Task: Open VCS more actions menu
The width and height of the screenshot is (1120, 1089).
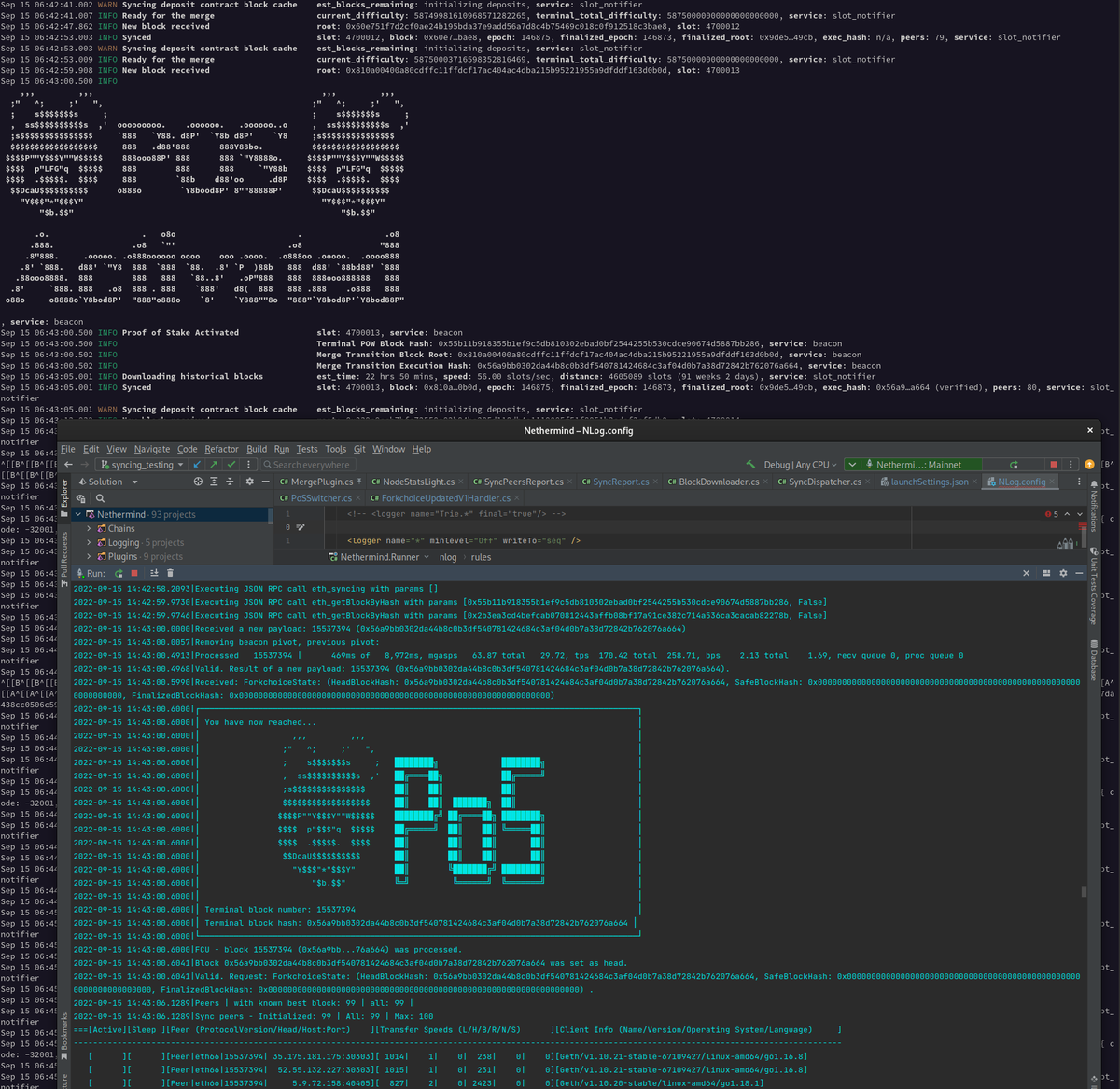Action: pos(249,465)
